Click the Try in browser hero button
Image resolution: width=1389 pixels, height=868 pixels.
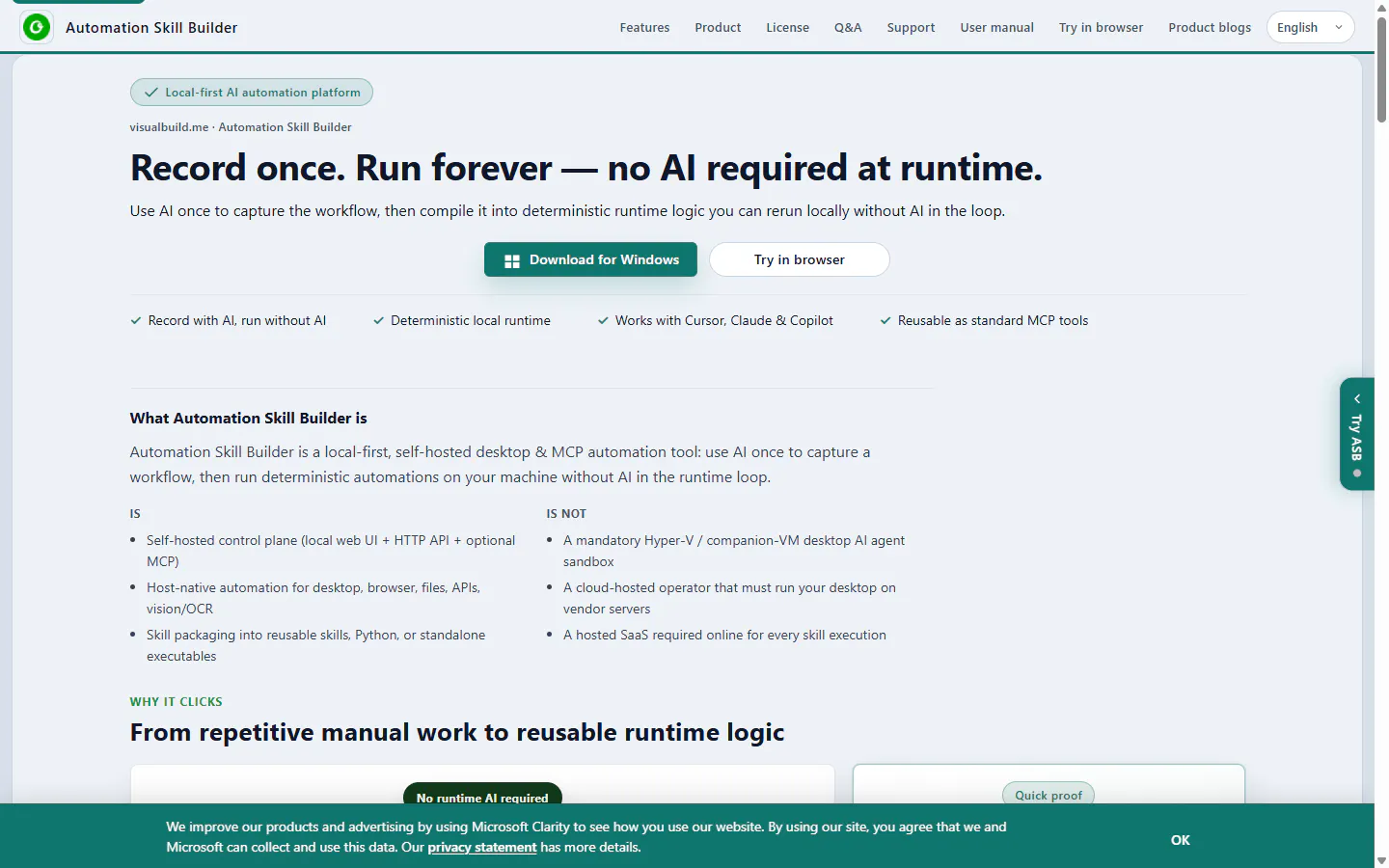point(800,259)
